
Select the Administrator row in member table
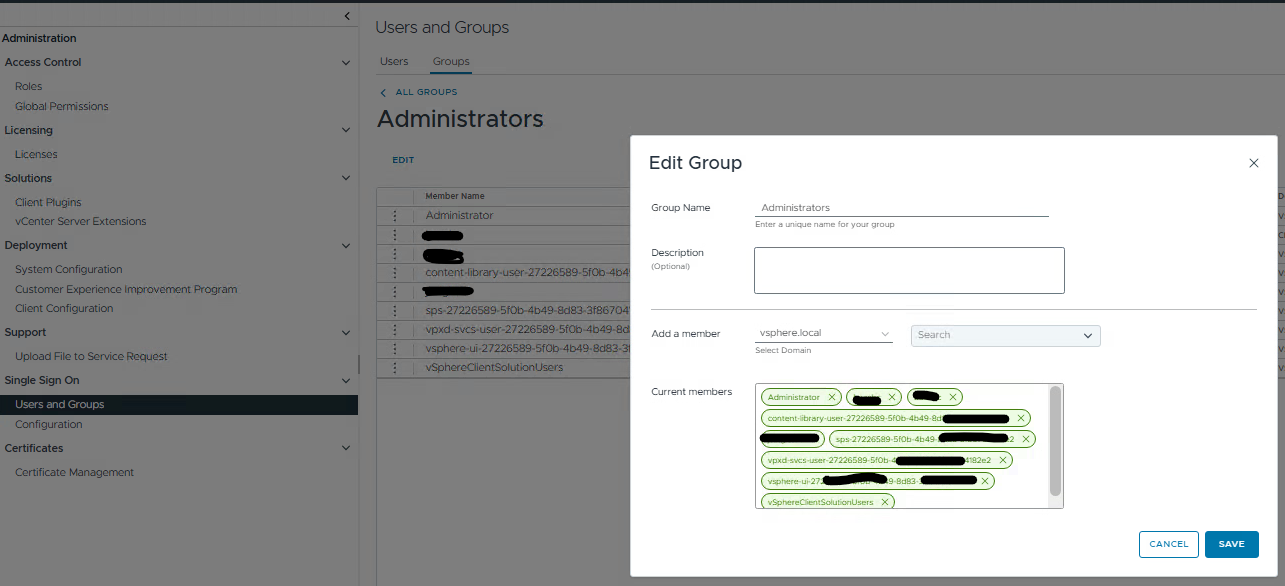503,215
